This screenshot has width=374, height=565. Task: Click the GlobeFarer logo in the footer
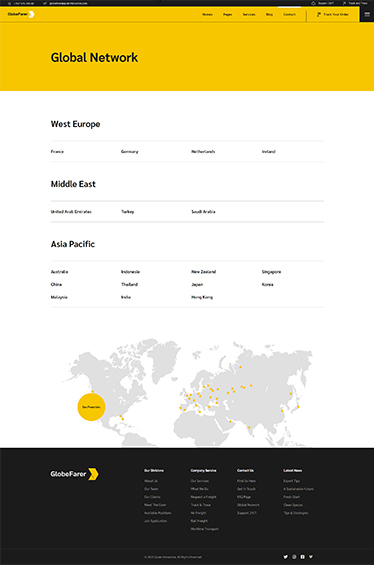[75, 474]
